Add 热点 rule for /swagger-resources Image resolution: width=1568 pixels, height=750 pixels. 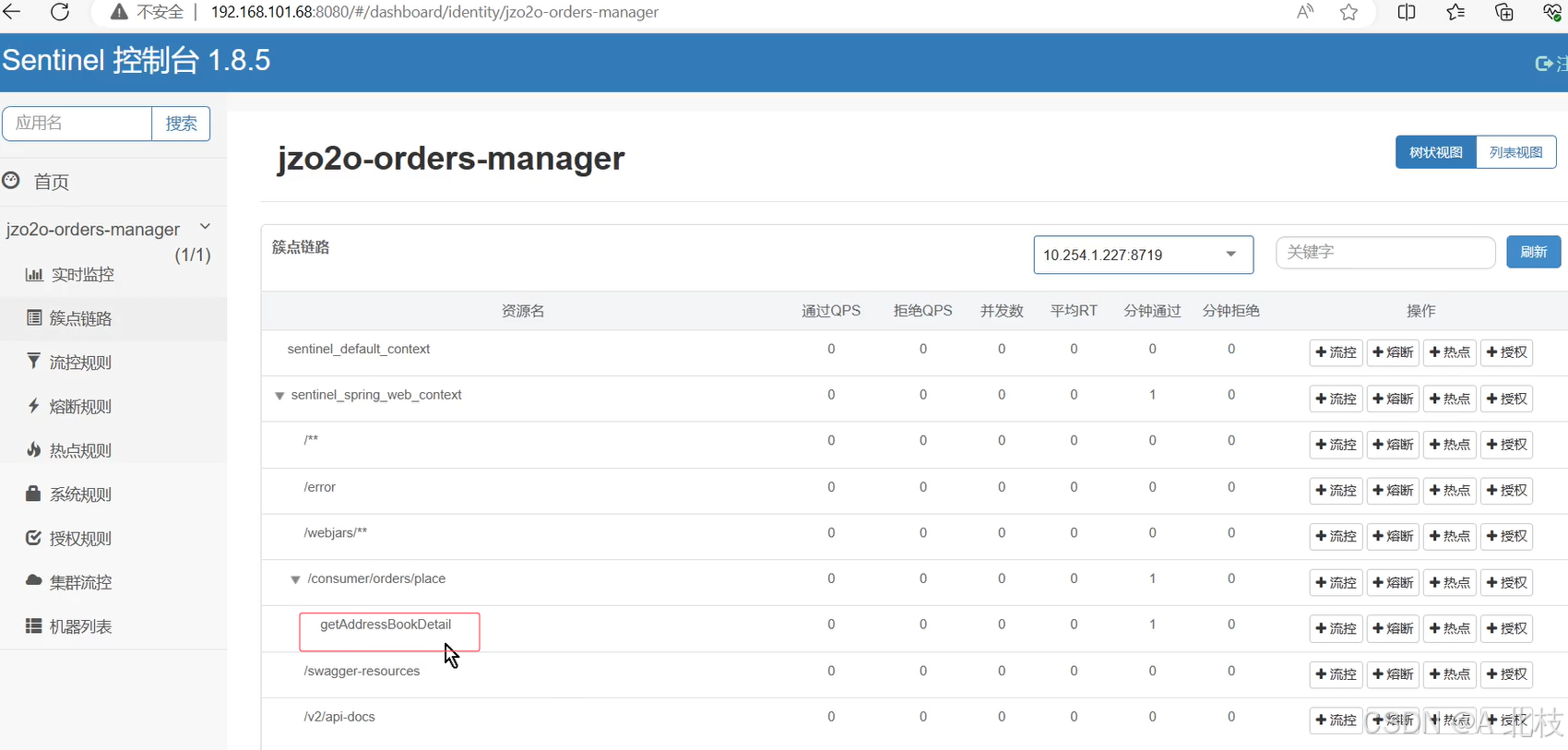click(x=1450, y=674)
